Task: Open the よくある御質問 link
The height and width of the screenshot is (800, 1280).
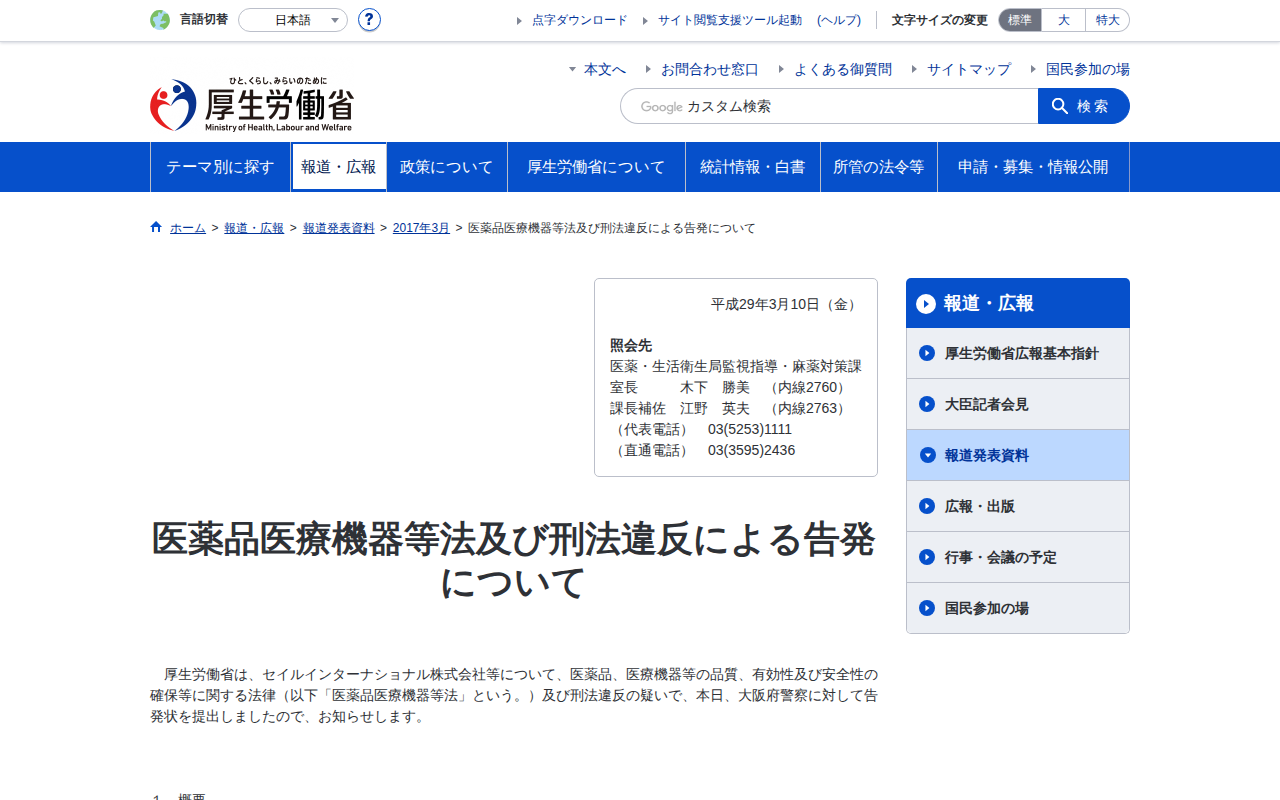Action: click(843, 69)
